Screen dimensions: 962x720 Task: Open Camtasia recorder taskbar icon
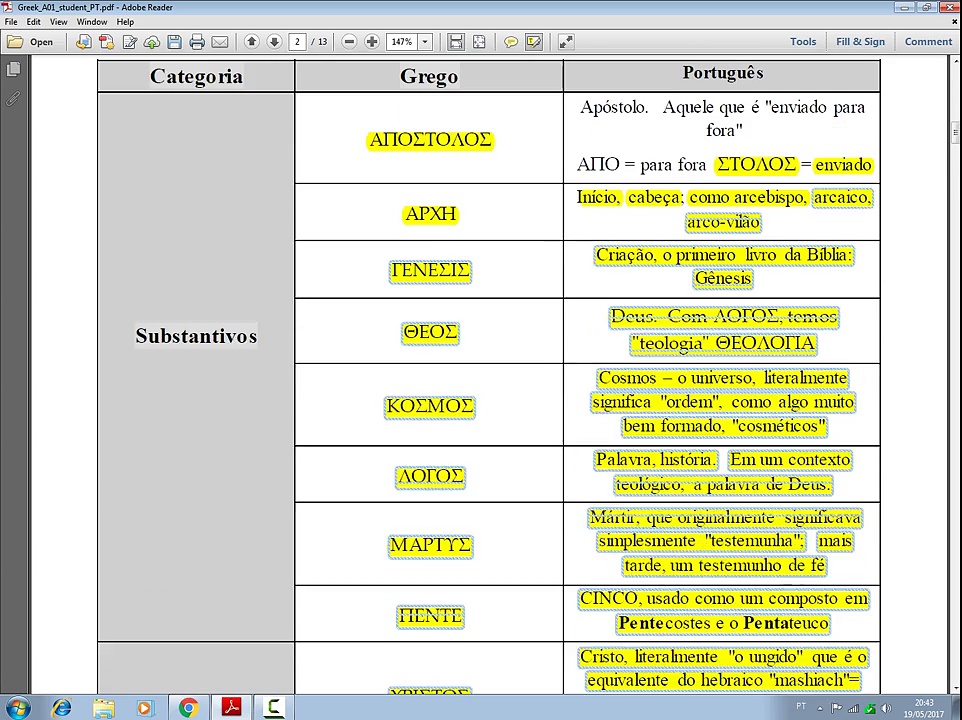click(273, 707)
